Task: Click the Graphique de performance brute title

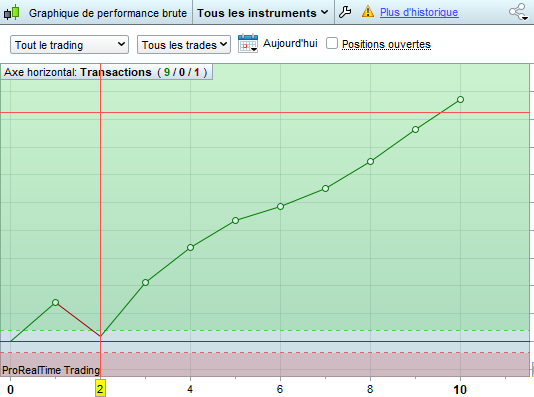Action: [x=108, y=13]
